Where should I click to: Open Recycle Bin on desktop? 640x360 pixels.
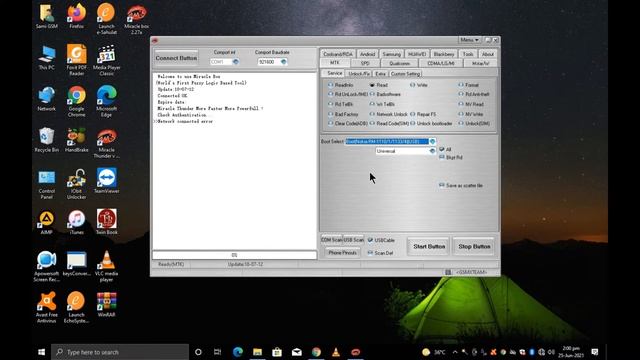(47, 140)
